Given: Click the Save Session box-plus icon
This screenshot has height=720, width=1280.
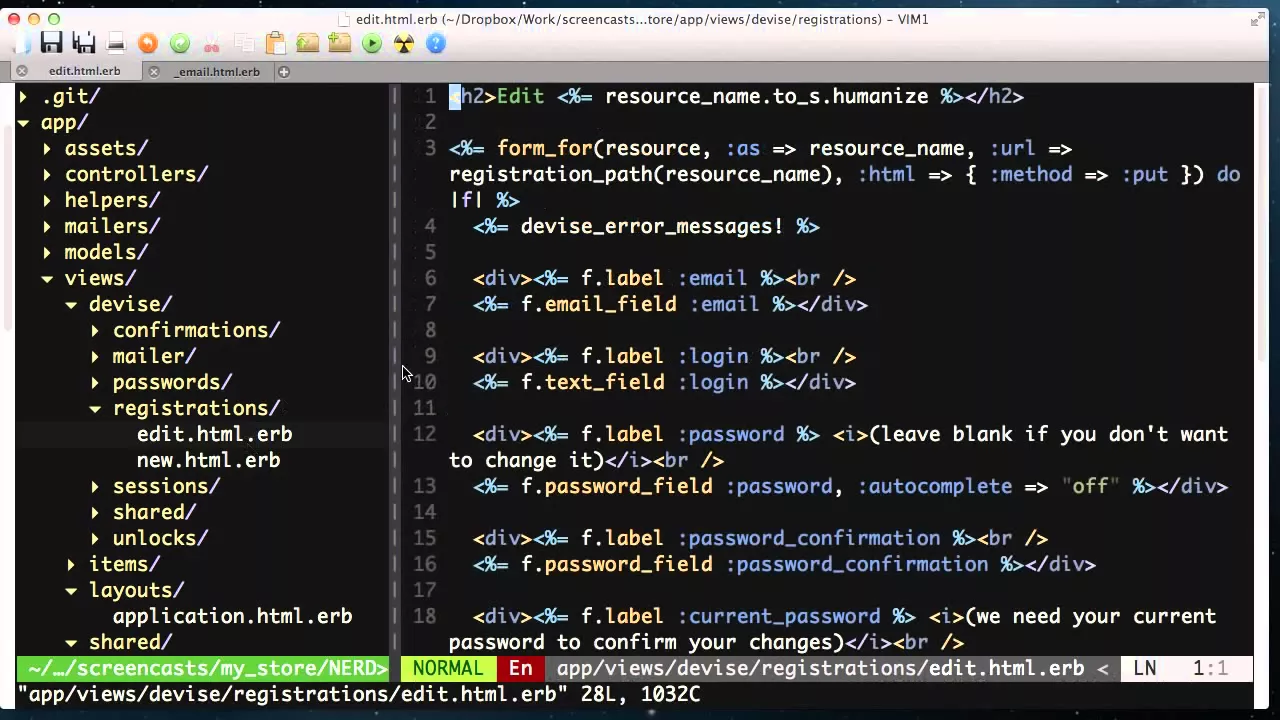Looking at the screenshot, I should 340,43.
